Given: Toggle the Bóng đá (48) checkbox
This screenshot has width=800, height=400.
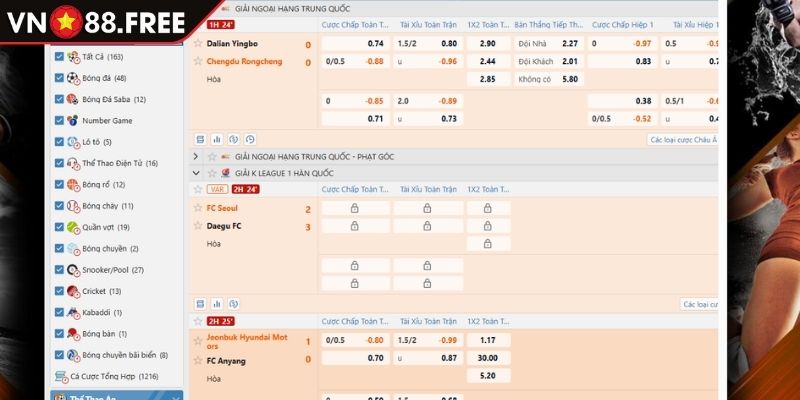Looking at the screenshot, I should pos(60,78).
